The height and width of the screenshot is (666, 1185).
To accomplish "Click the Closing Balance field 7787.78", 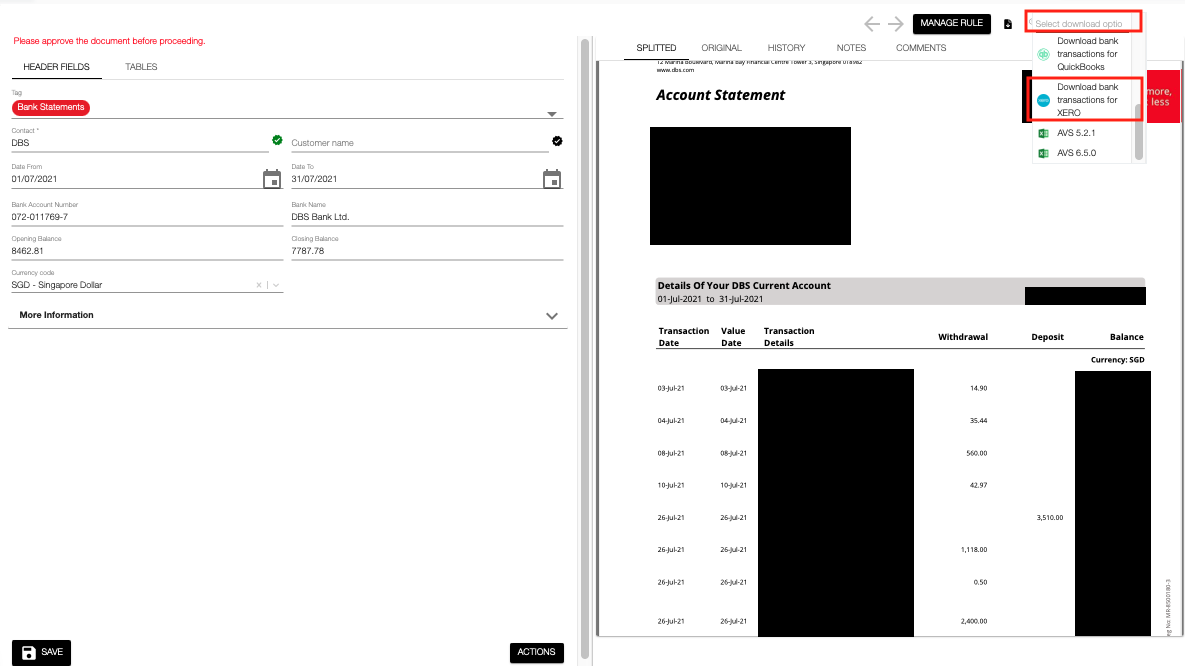I will 427,251.
